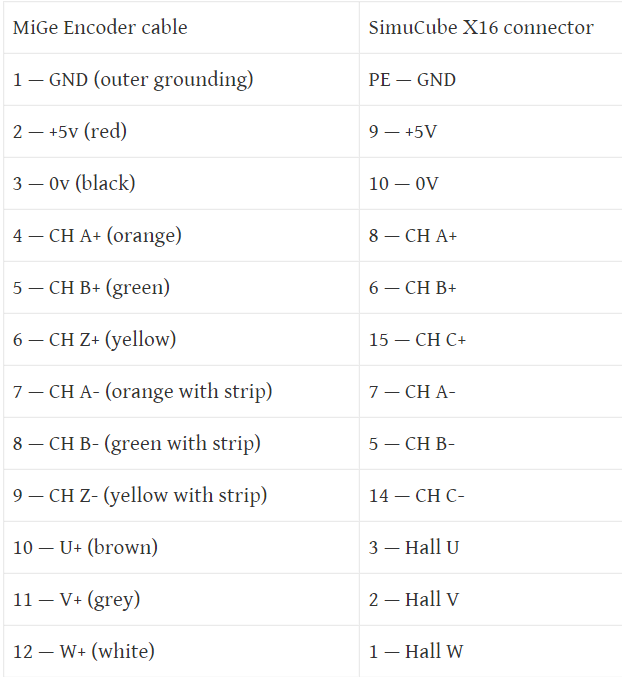Select CH A- orange with strip cell

coord(181,392)
